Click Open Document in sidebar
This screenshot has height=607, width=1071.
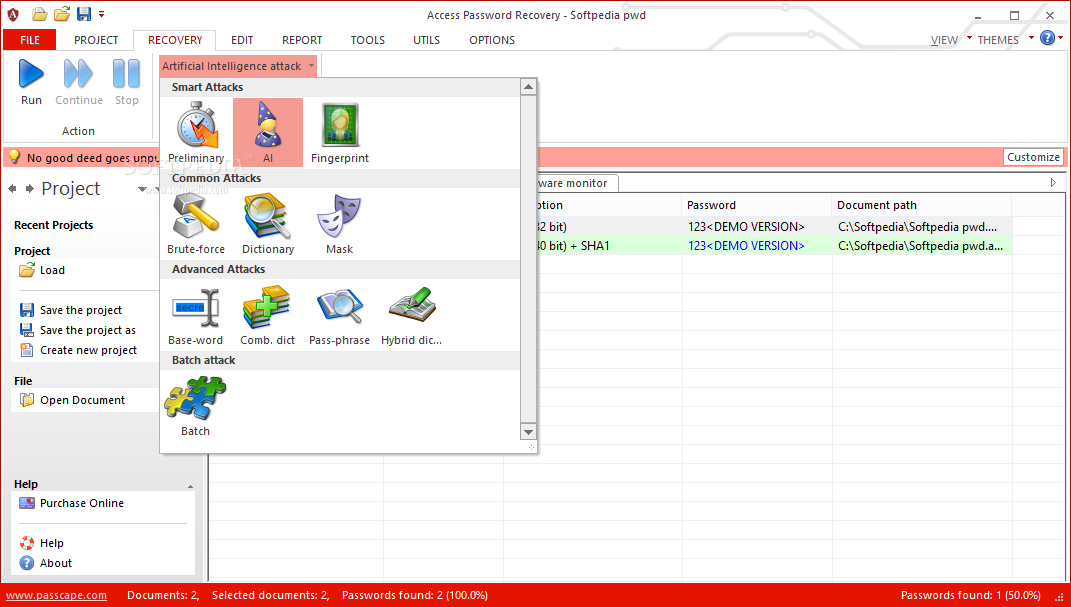point(72,400)
